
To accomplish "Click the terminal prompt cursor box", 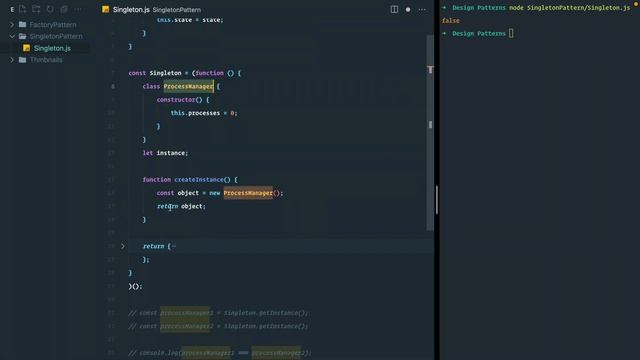I will pos(511,33).
